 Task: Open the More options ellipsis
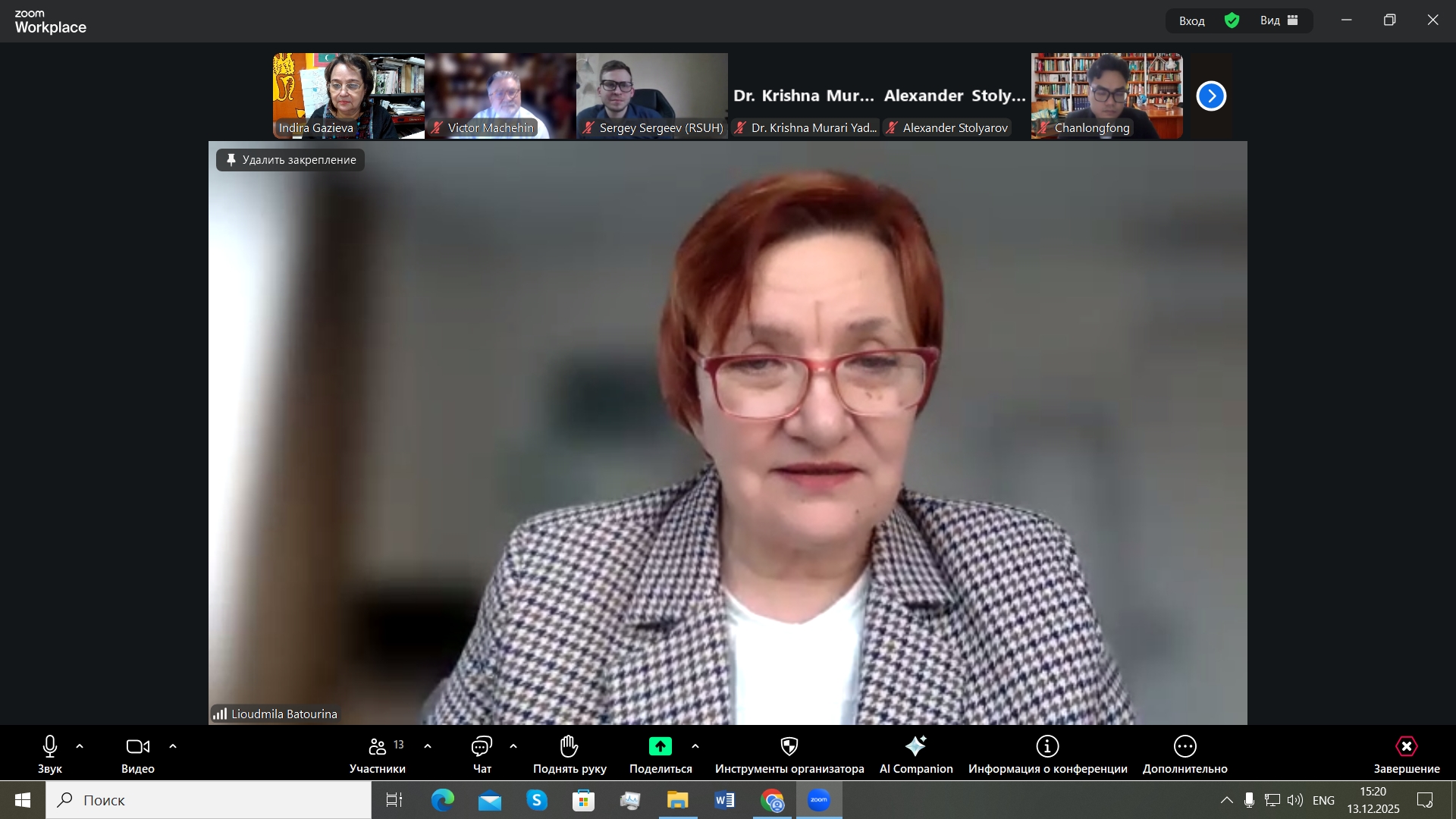click(1185, 747)
